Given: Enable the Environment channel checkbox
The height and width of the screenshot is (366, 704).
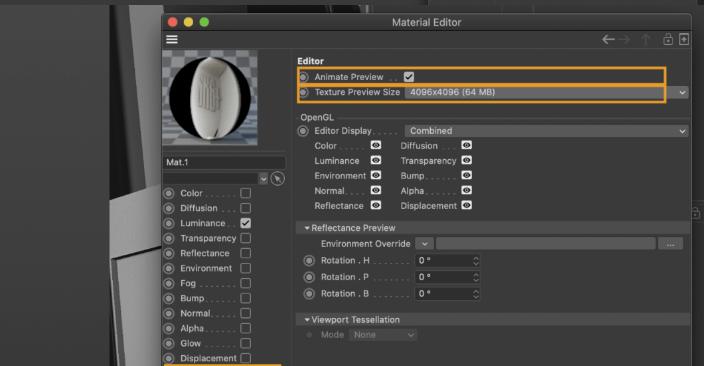Looking at the screenshot, I should tap(246, 268).
